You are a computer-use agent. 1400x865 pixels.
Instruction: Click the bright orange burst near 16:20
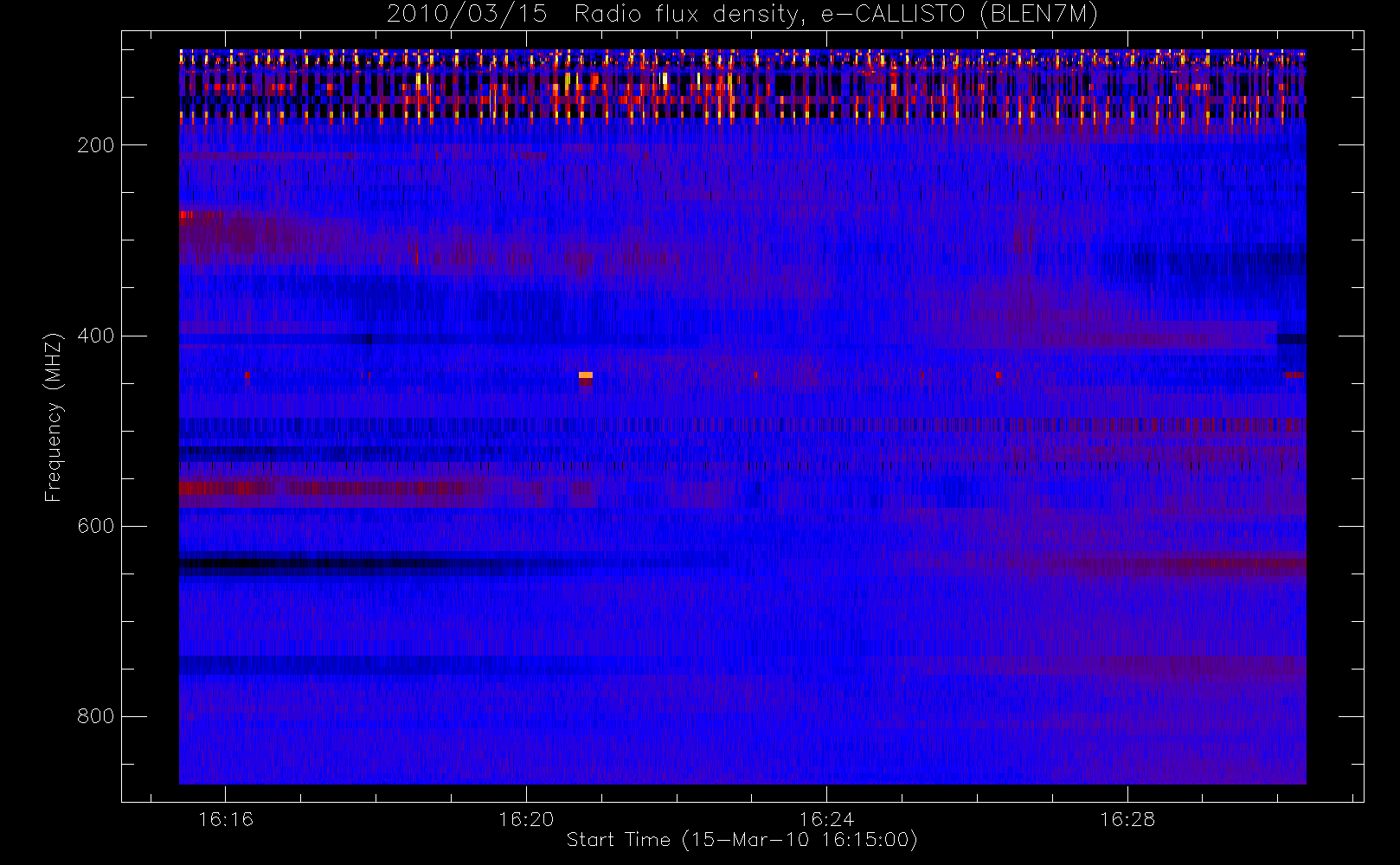pos(586,375)
